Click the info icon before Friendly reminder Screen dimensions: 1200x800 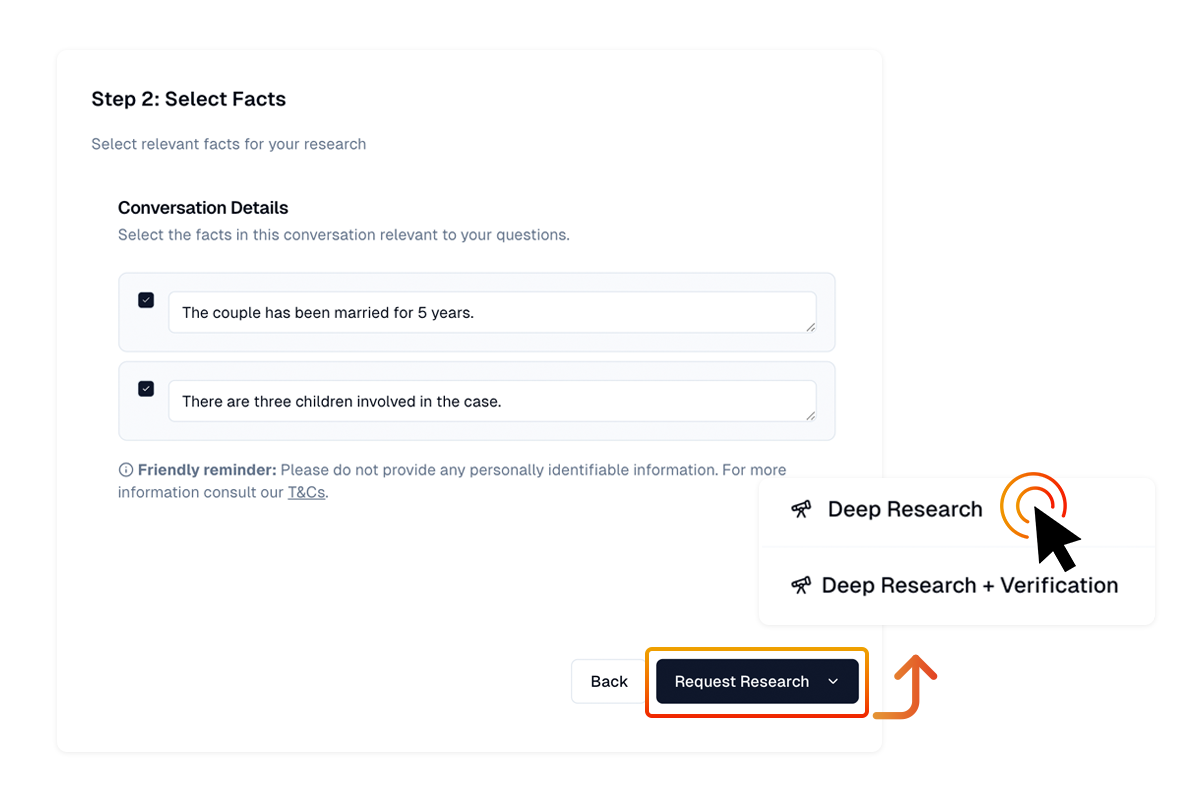pyautogui.click(x=125, y=470)
